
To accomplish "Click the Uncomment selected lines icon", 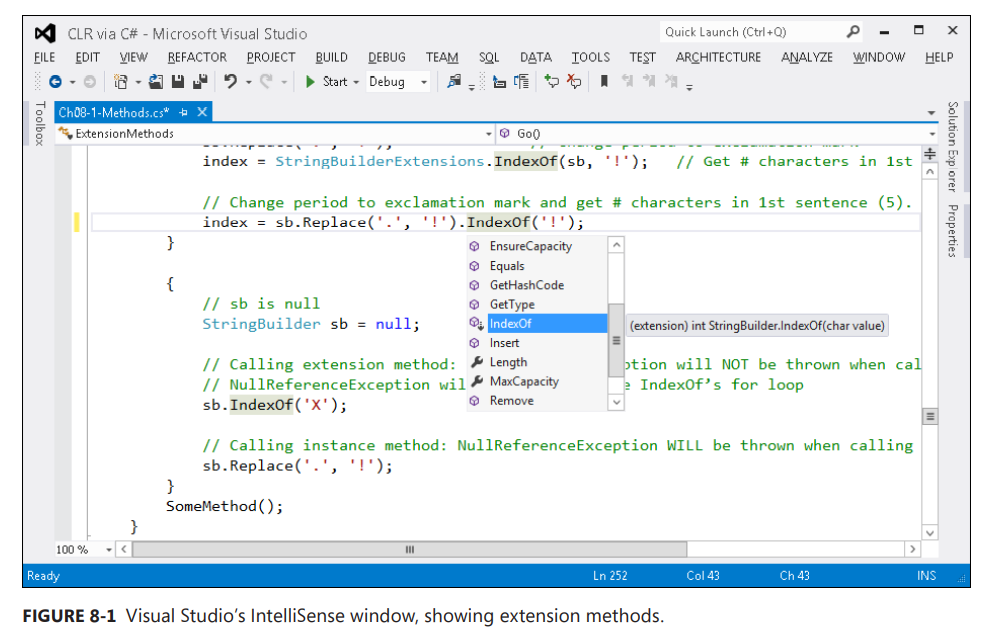I will (574, 82).
